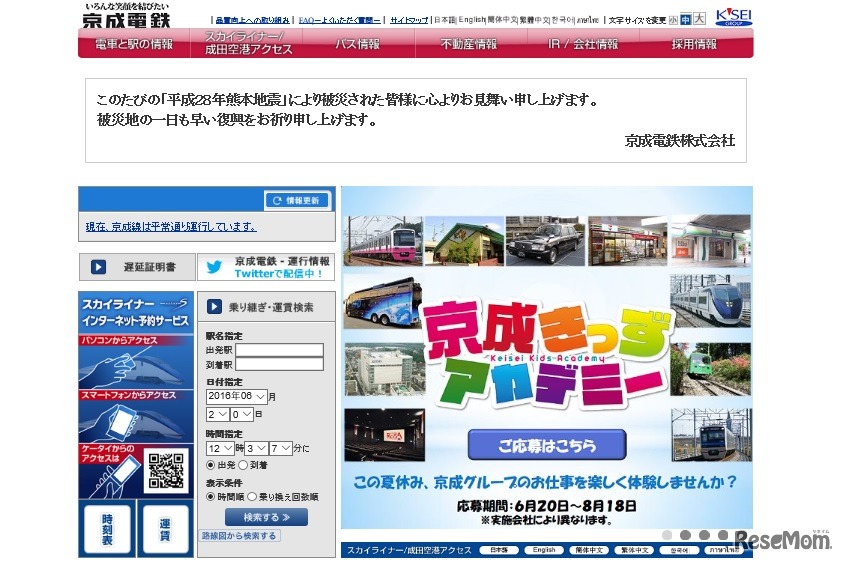Click the green tram thumbnail

pyautogui.click(x=710, y=369)
